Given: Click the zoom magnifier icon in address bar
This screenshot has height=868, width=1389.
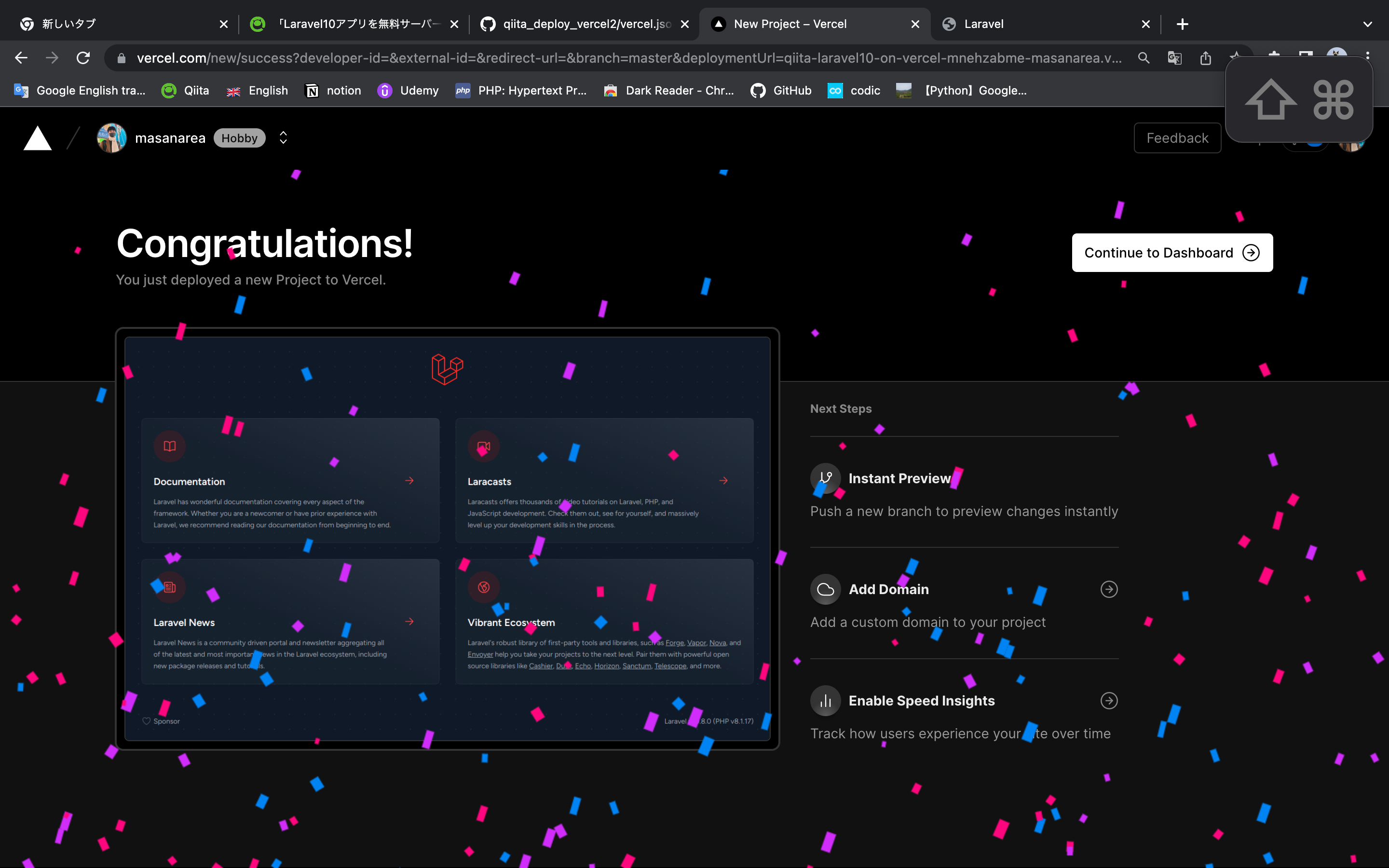Looking at the screenshot, I should (1144, 58).
